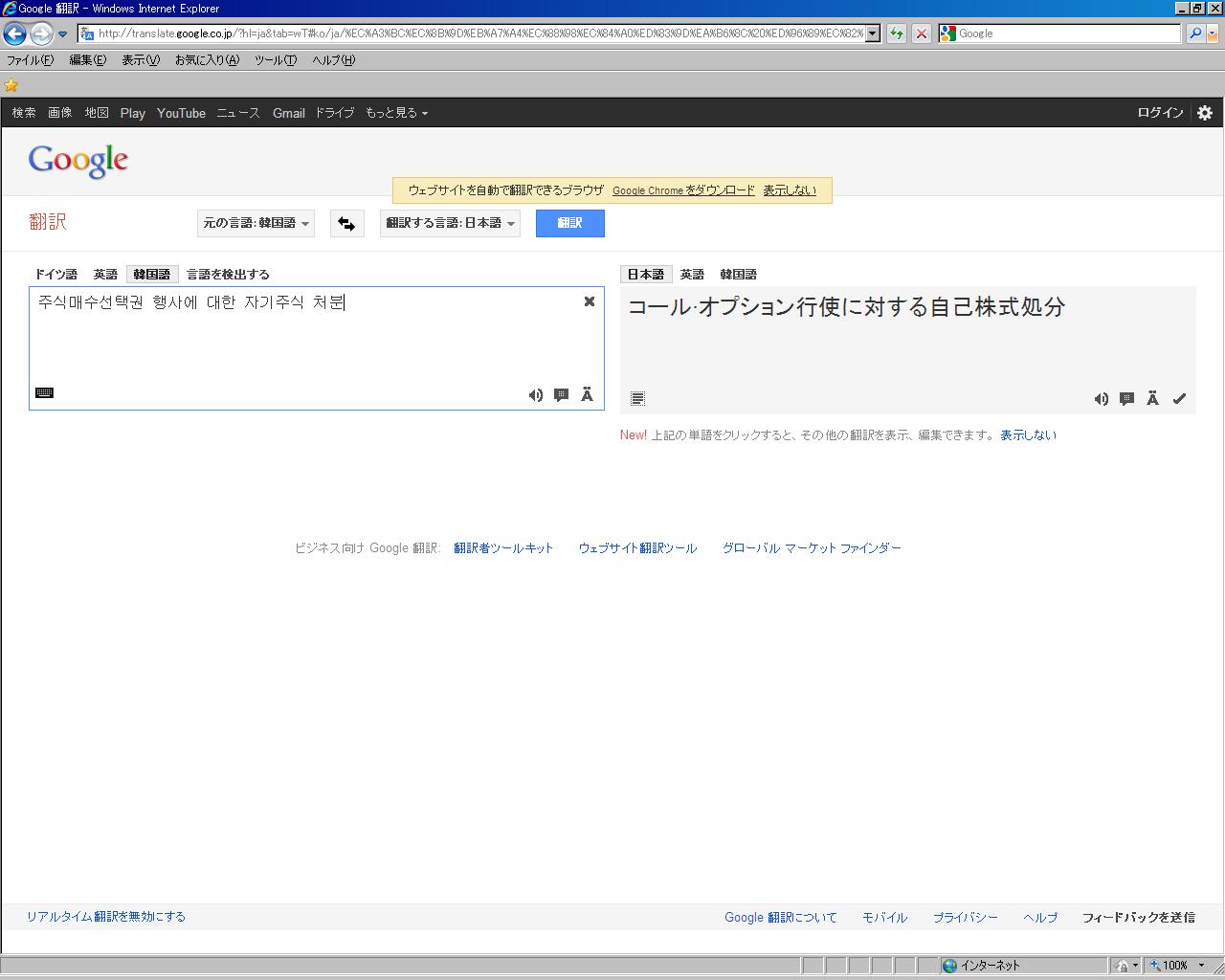This screenshot has height=980, width=1225.
Task: Click the Favorites star icon
Action: [x=11, y=85]
